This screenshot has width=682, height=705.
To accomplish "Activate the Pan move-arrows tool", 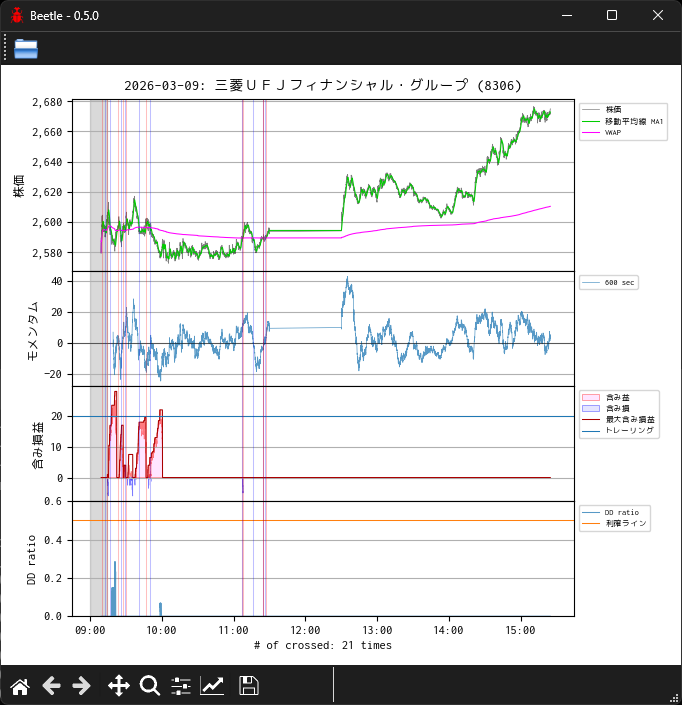I will coord(119,686).
